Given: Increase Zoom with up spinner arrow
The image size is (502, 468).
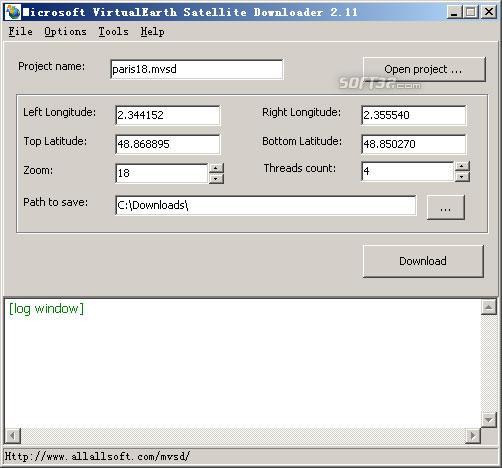Looking at the screenshot, I should [x=216, y=168].
